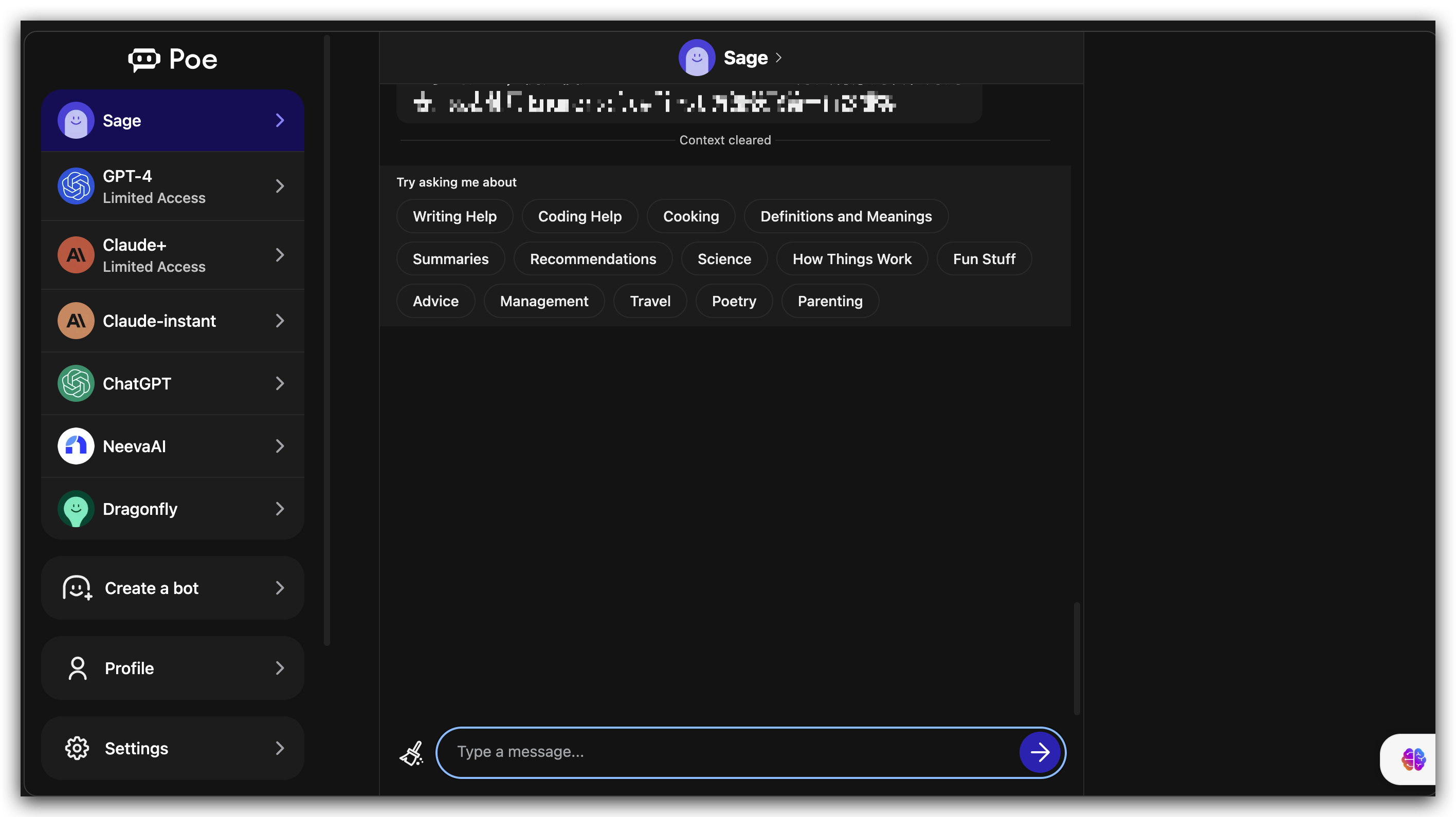Viewport: 1456px width, 817px height.
Task: Open GPT-4 row chevron
Action: tap(280, 186)
